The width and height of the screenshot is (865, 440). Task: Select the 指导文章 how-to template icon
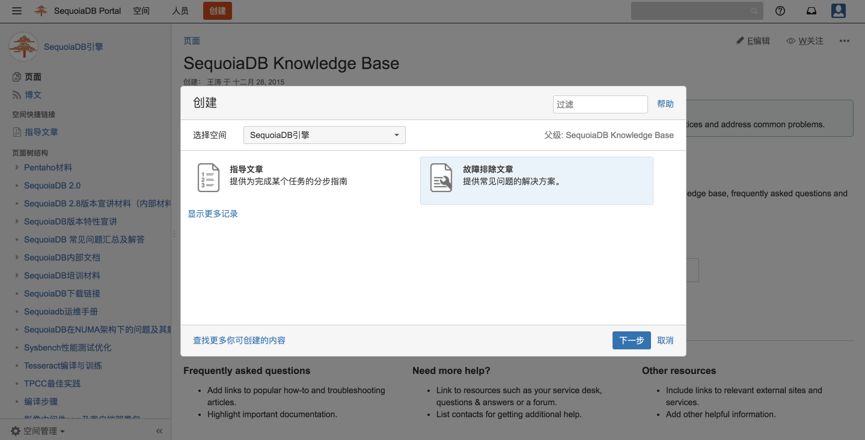209,178
